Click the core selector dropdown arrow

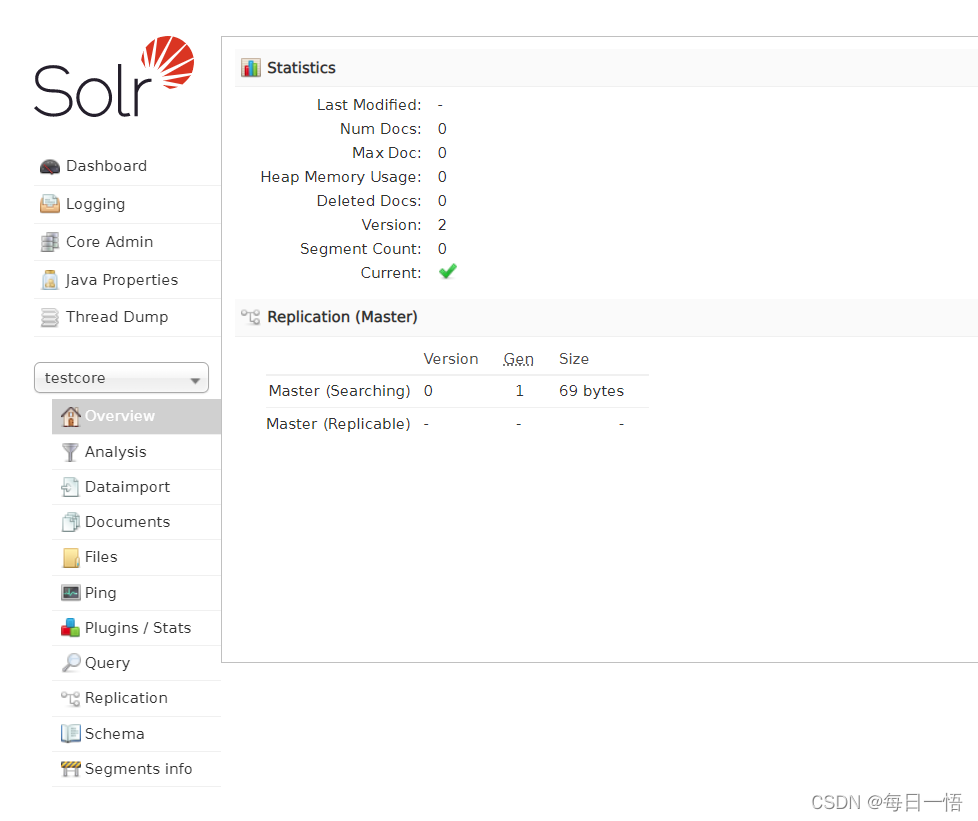[x=195, y=380]
